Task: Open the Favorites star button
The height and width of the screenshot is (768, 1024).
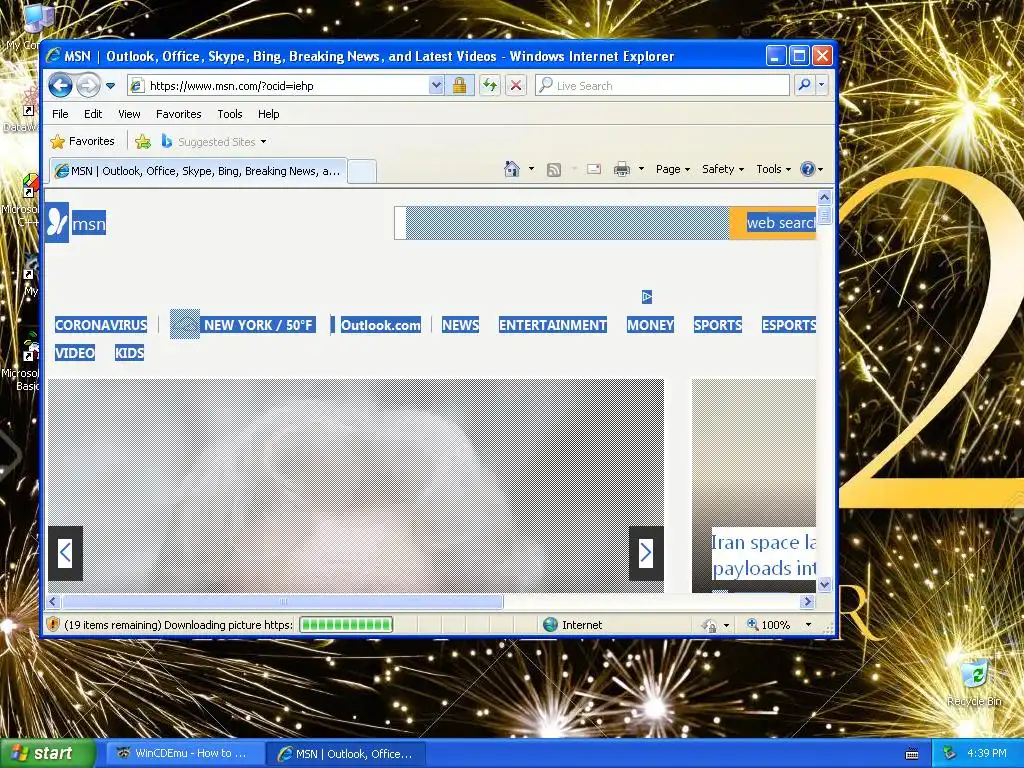Action: coord(82,141)
